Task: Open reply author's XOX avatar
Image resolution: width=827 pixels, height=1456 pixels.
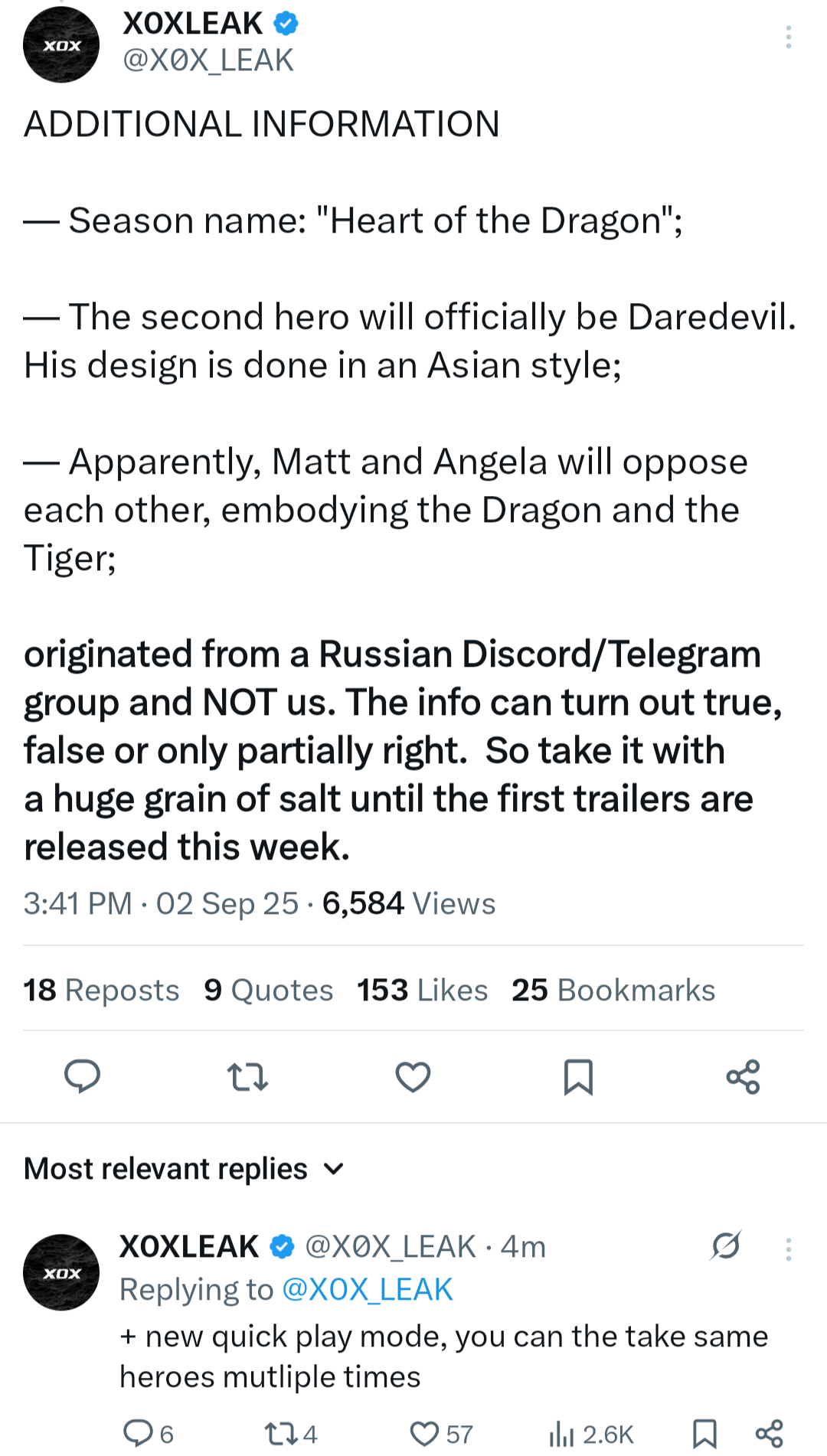Action: click(x=61, y=1272)
